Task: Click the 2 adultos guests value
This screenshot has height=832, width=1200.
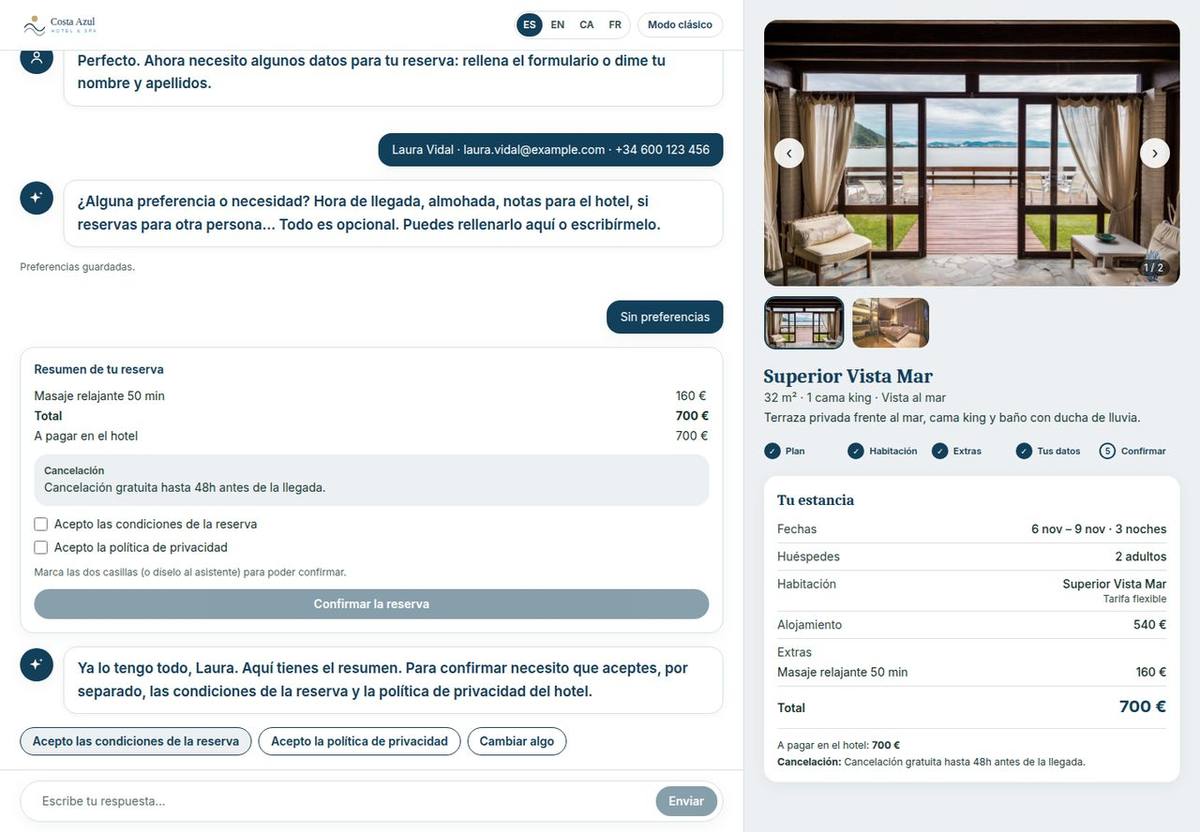Action: [x=1141, y=556]
